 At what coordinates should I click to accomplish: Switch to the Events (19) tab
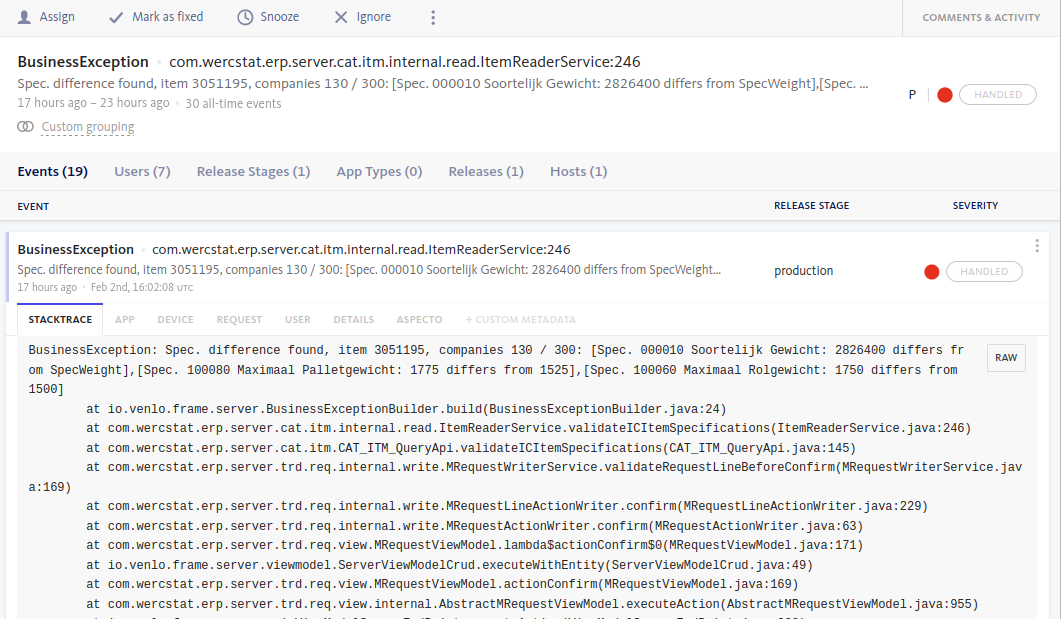53,171
